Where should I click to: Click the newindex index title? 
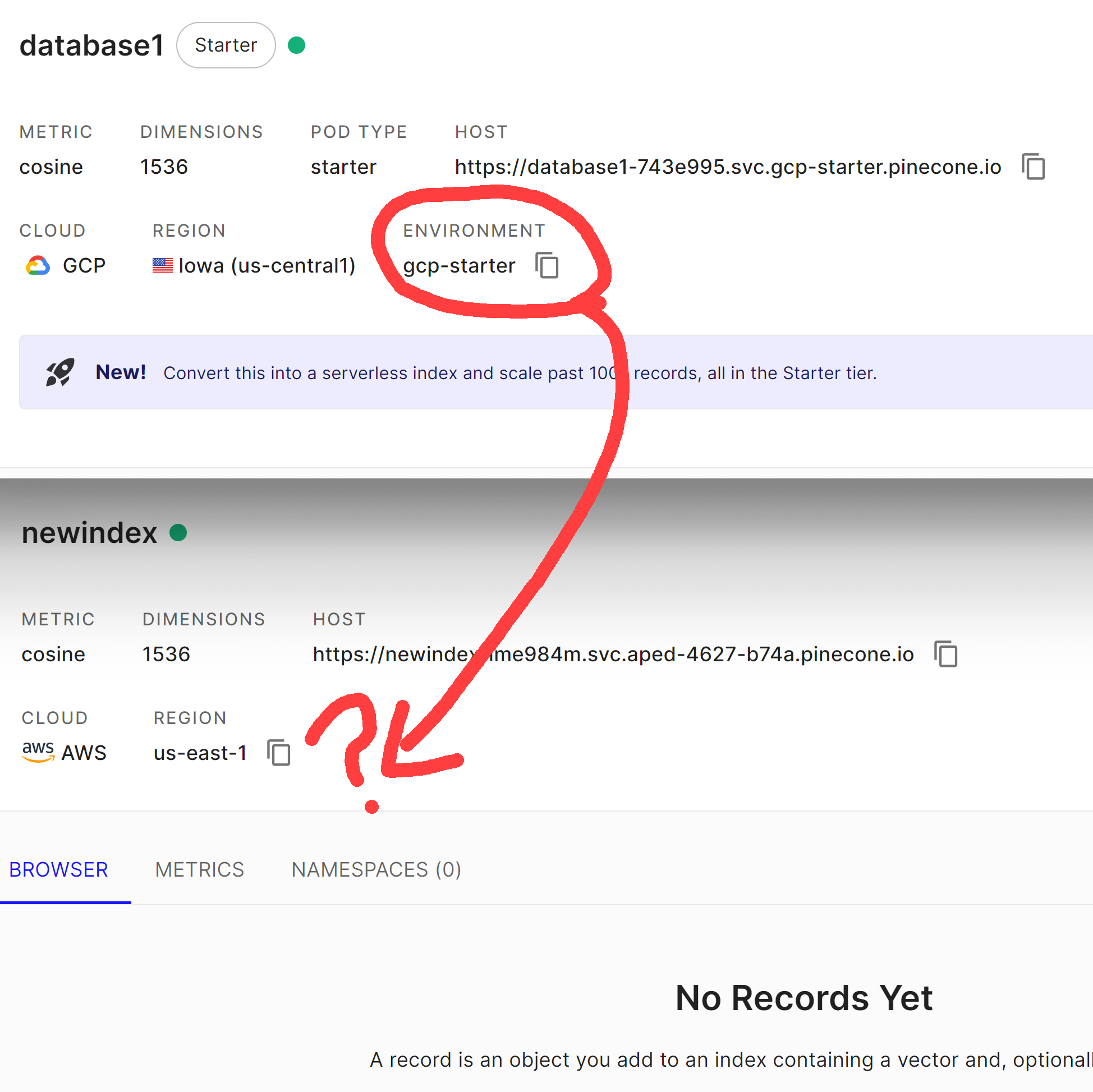tap(89, 533)
